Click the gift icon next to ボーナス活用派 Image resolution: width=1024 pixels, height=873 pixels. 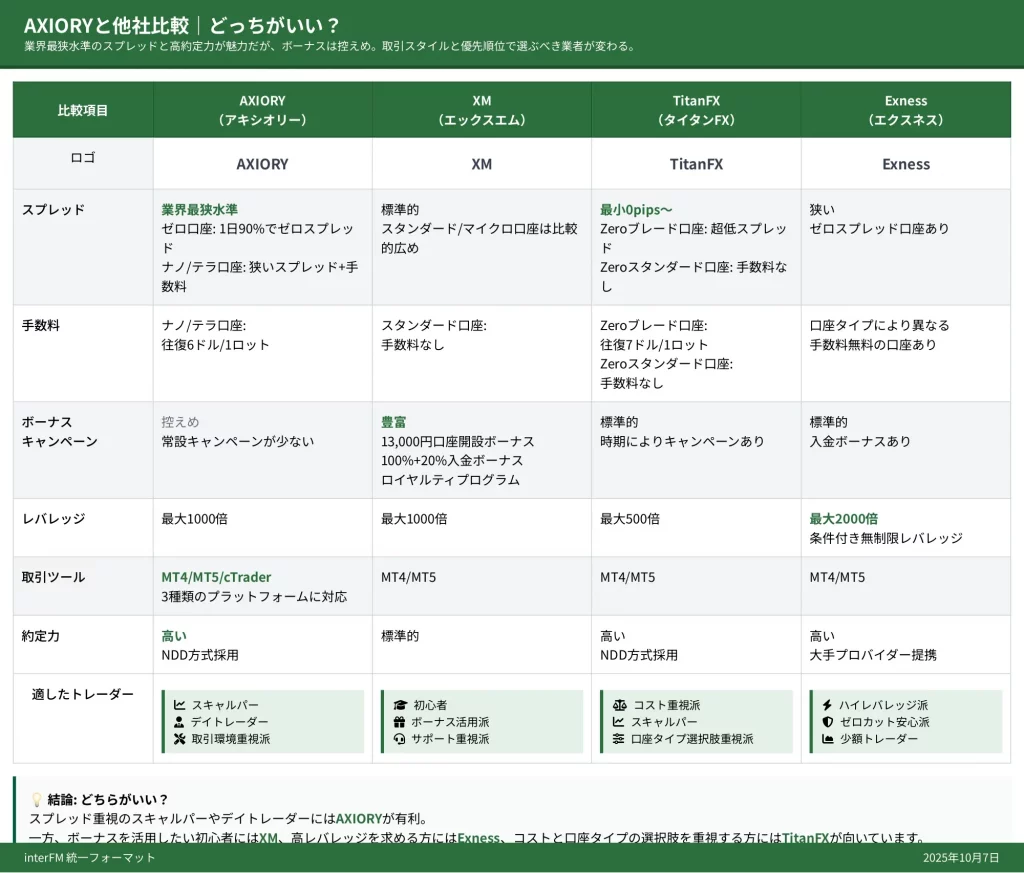(400, 722)
